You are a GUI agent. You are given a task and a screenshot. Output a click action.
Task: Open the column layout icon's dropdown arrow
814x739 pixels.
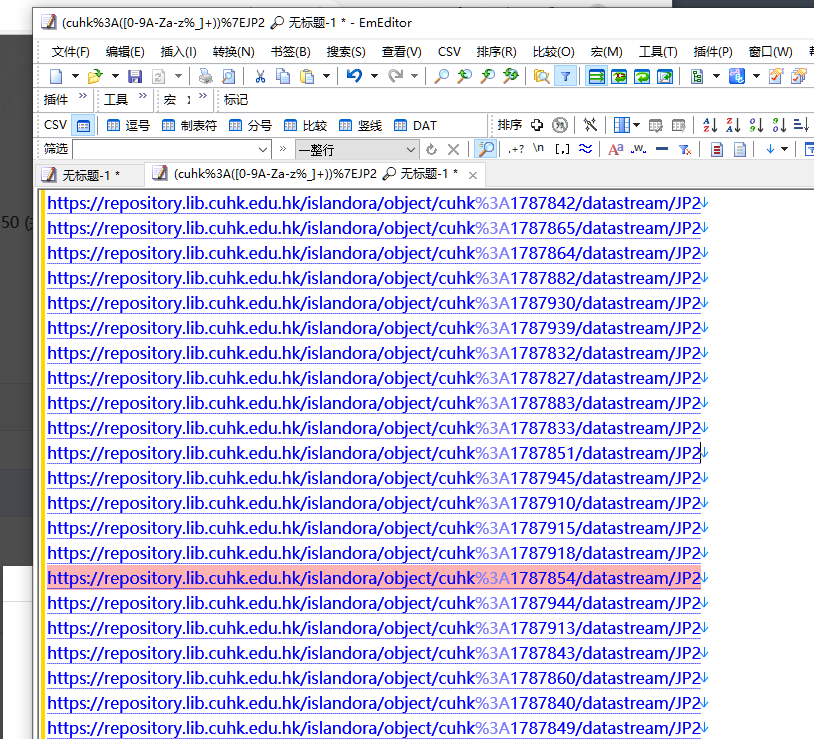pos(636,125)
